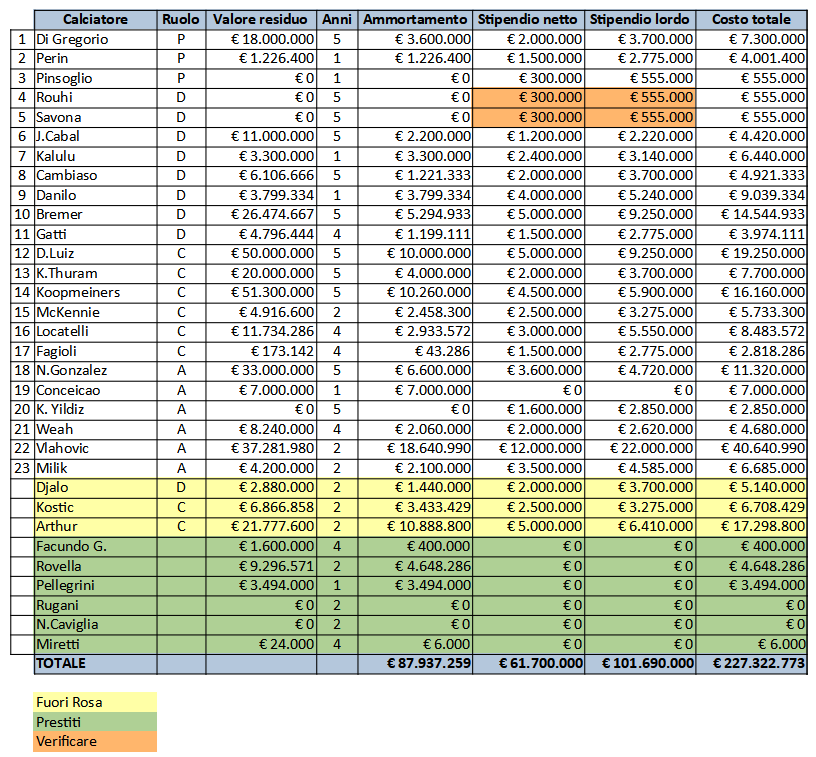Click the orange Savona stipendio lordo cell
This screenshot has height=757, width=816.
pyautogui.click(x=640, y=117)
